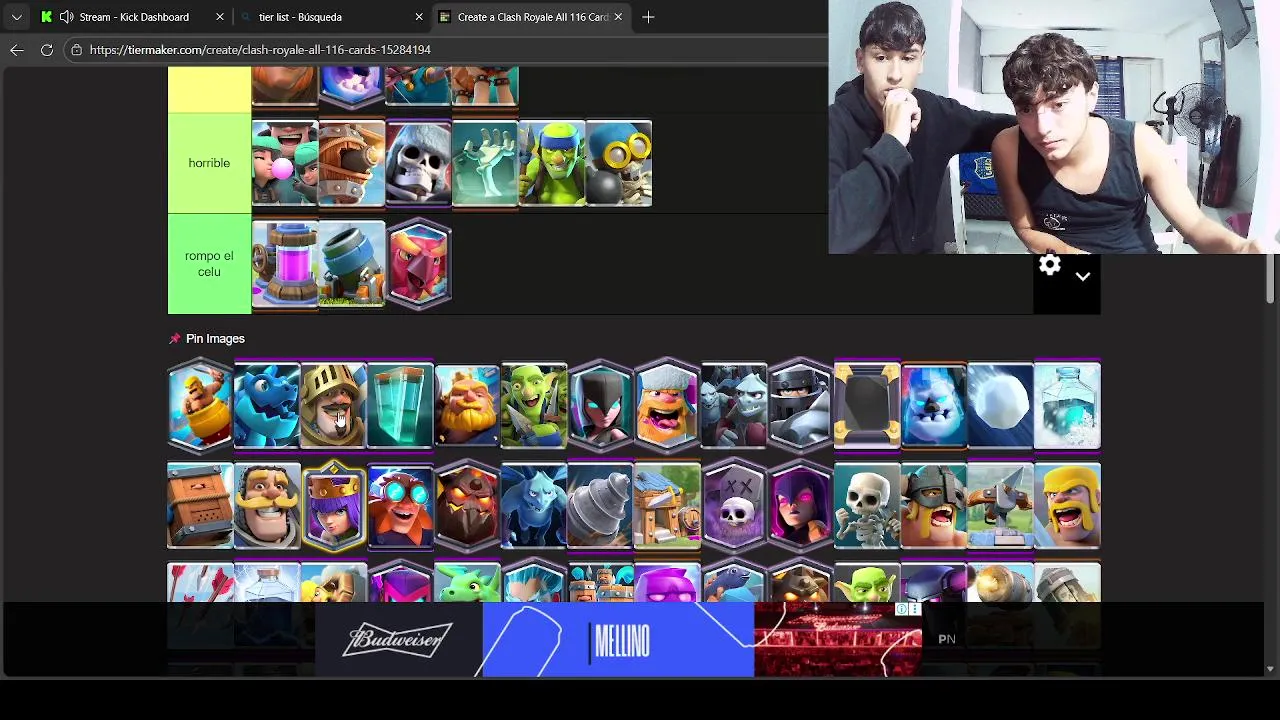Select the blue Minions card
The height and width of the screenshot is (720, 1280).
(534, 506)
